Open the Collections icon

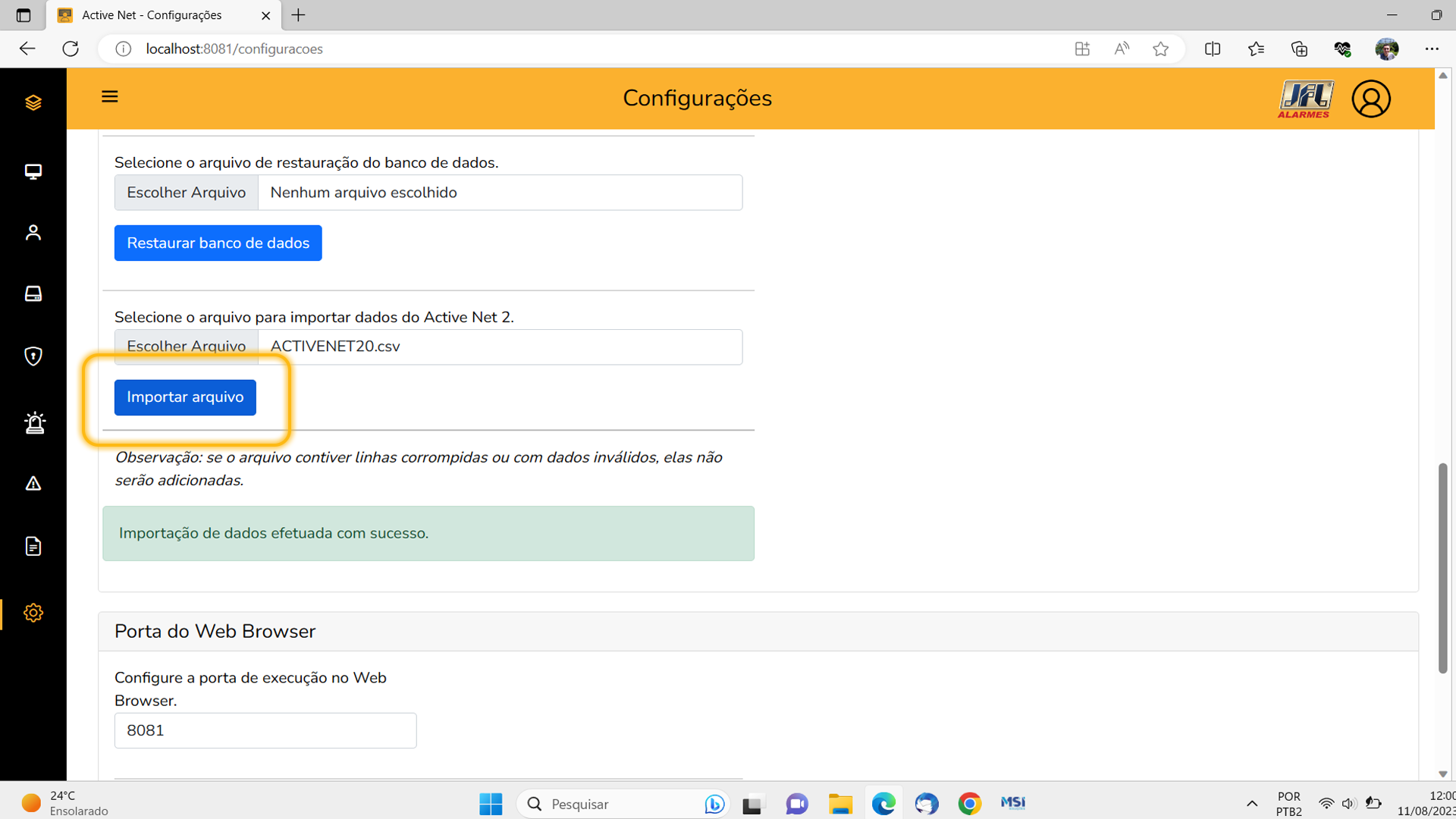tap(1299, 49)
